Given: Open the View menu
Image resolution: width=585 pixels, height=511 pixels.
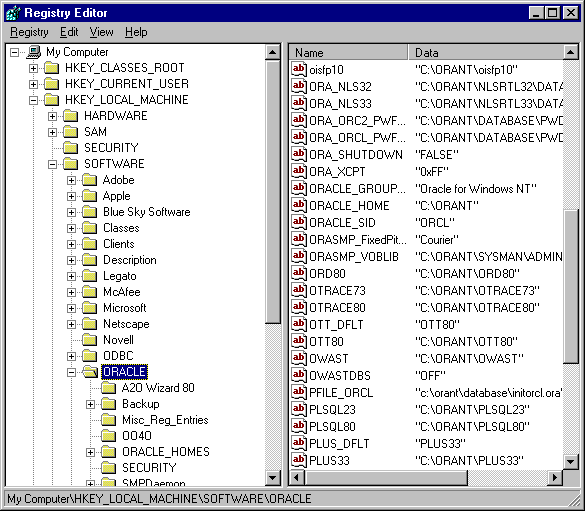Looking at the screenshot, I should coord(101,32).
